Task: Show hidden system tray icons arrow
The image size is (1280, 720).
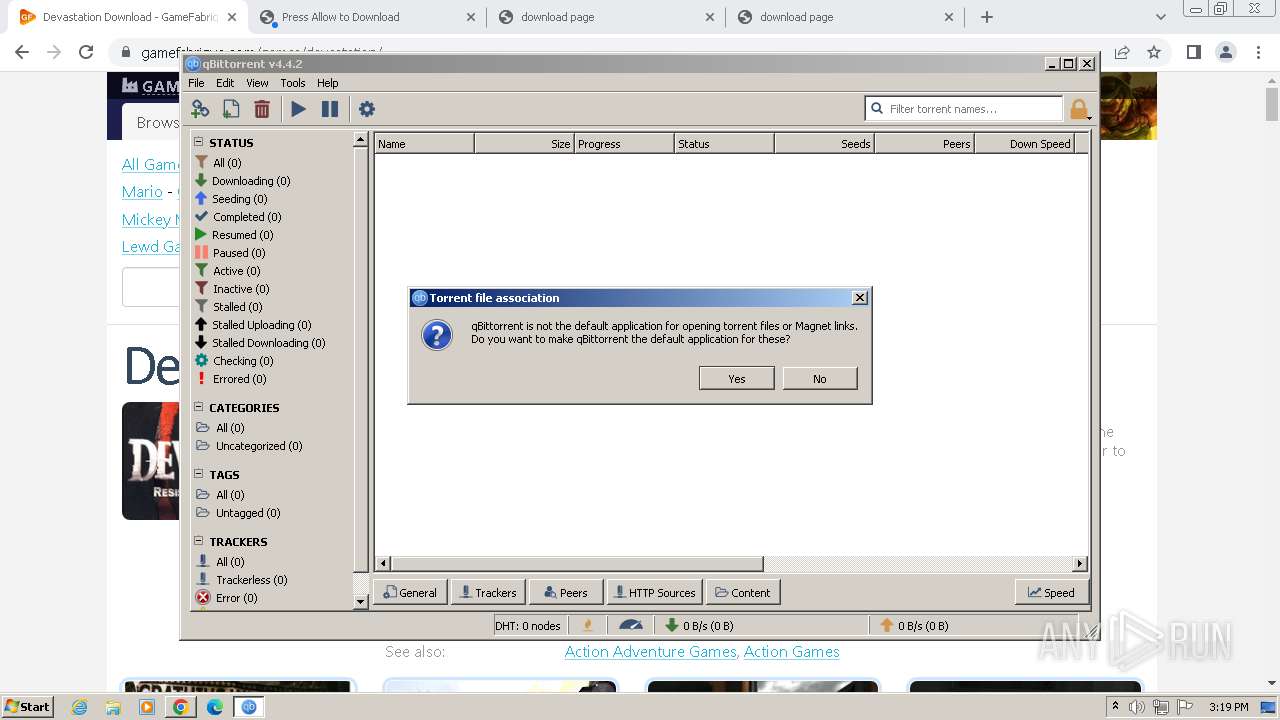Action: (x=1115, y=706)
